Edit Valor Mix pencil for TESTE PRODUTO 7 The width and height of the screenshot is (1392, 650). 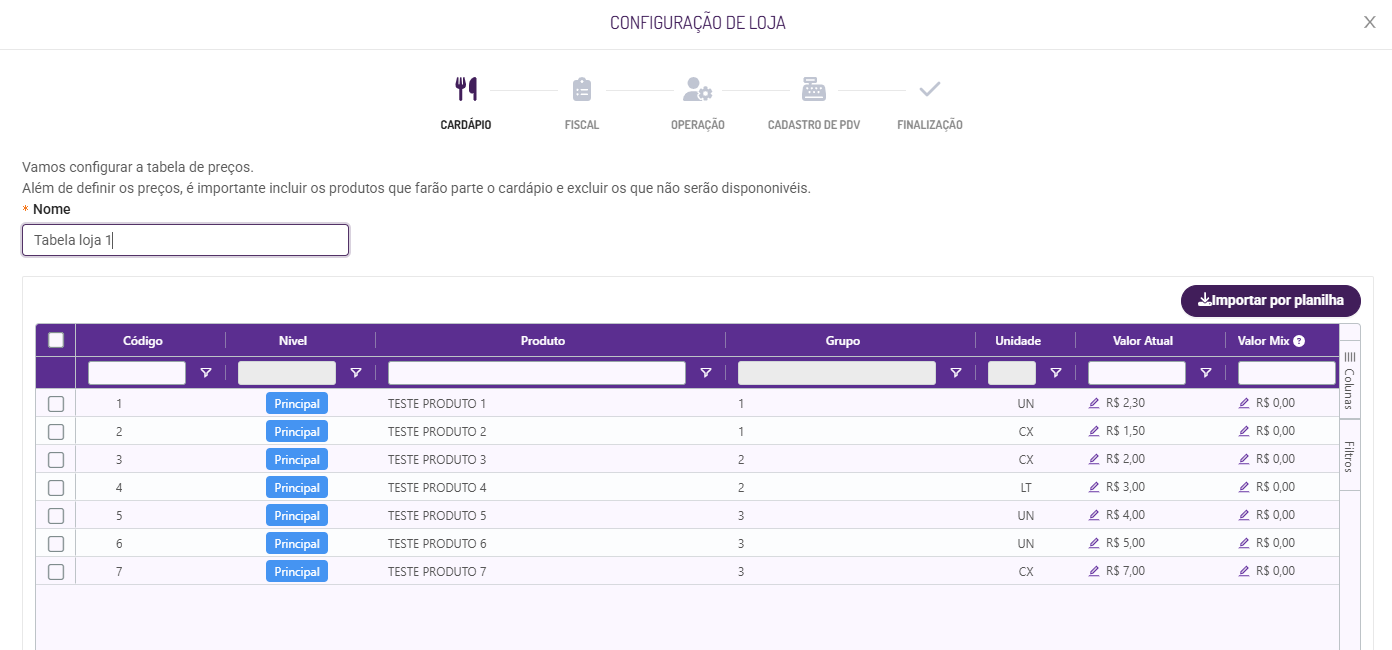click(x=1244, y=571)
